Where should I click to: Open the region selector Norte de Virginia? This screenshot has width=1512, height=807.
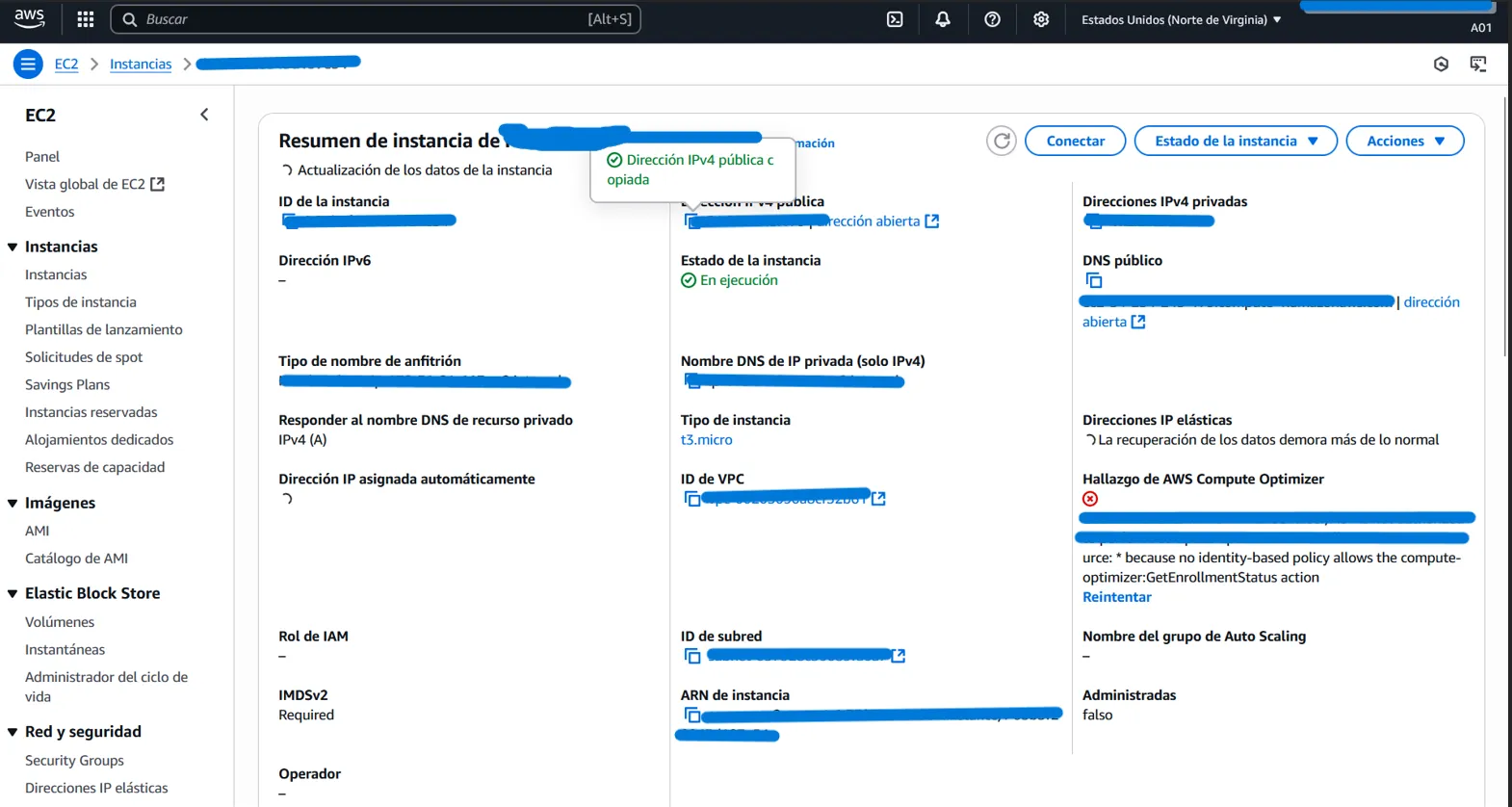[1181, 19]
